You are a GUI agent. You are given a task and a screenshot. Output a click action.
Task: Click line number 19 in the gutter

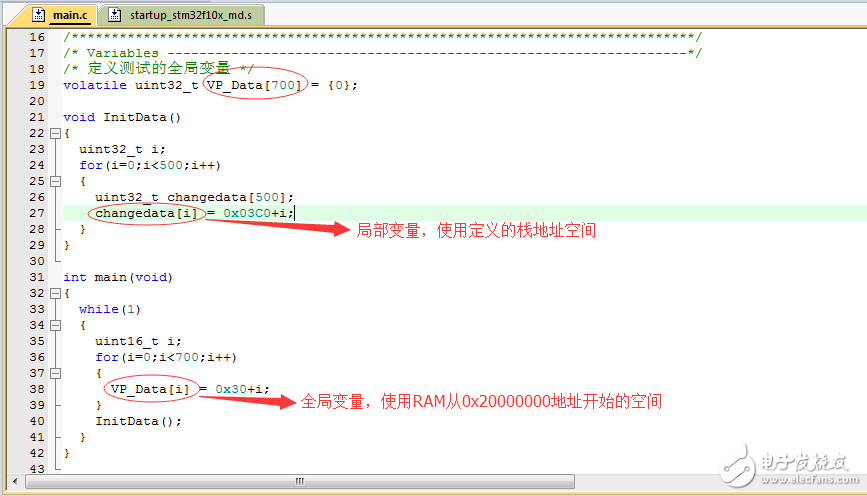[x=37, y=85]
